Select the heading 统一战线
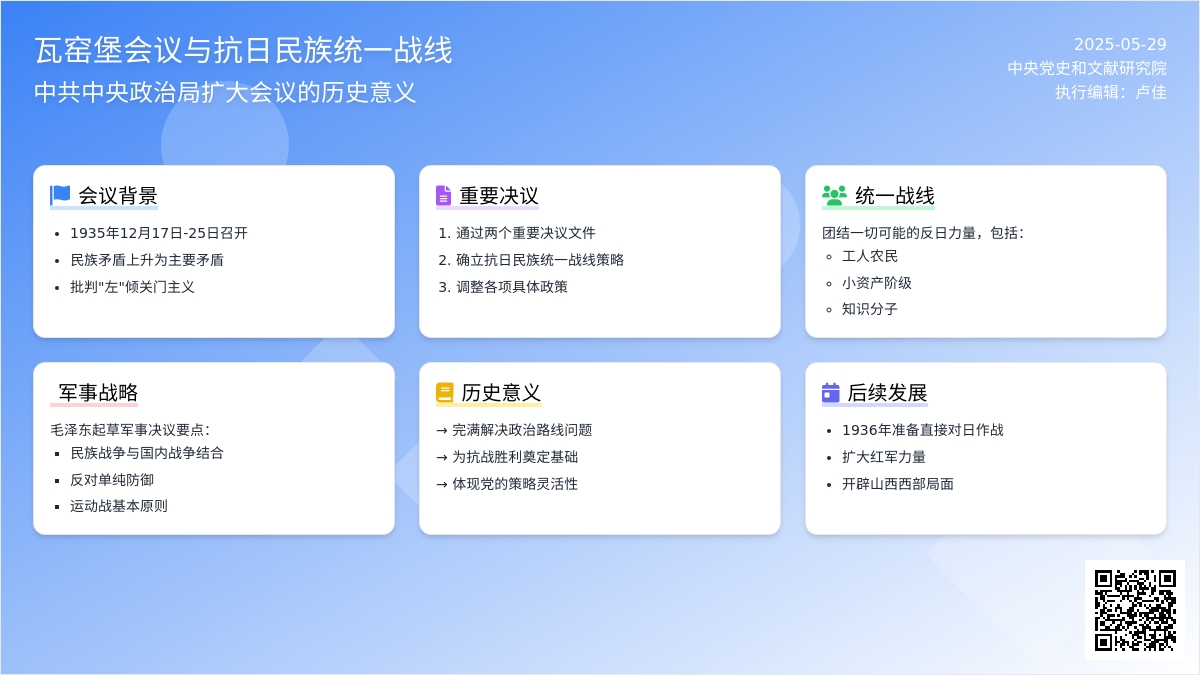The height and width of the screenshot is (675, 1200). (895, 196)
